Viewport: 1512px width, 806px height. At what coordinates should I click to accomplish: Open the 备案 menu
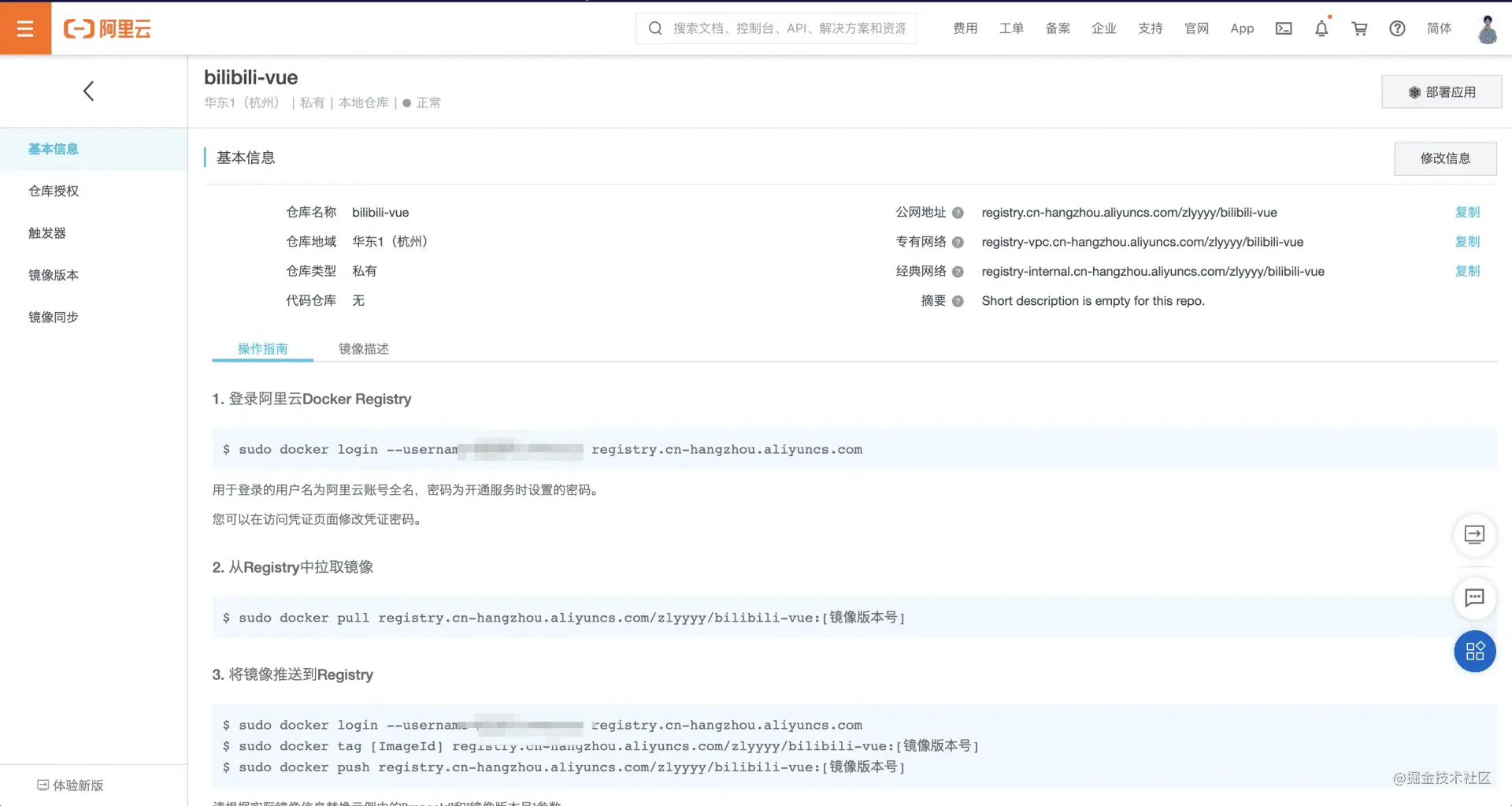point(1058,28)
